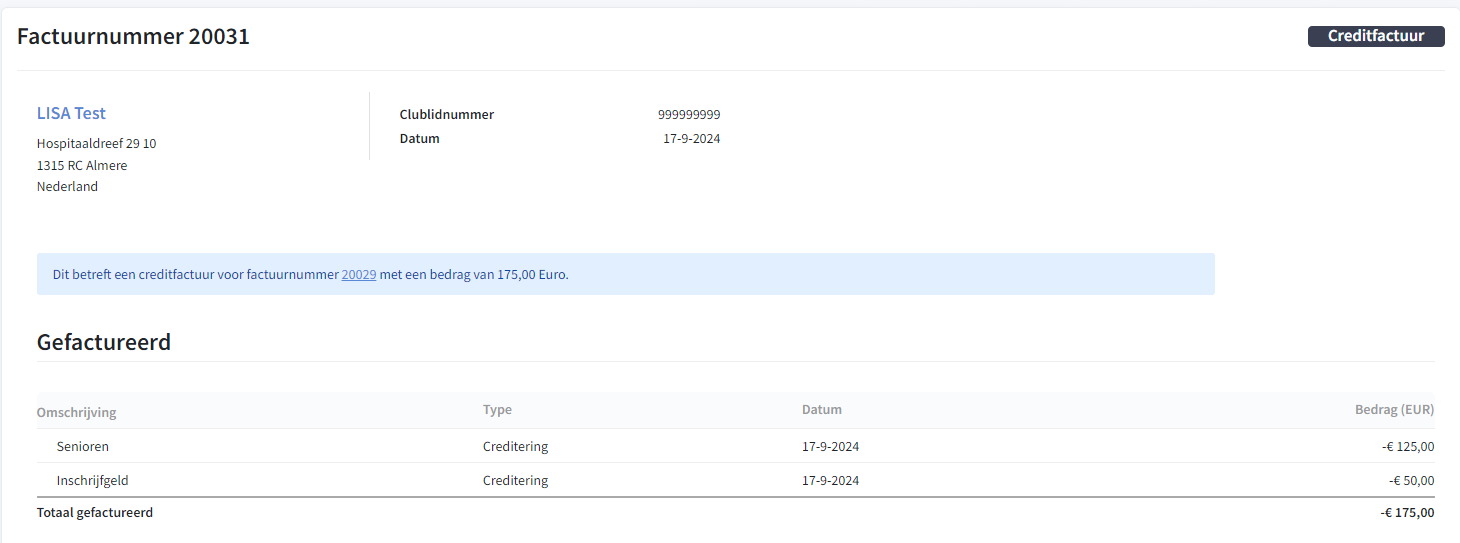Click the Type column header

[497, 410]
